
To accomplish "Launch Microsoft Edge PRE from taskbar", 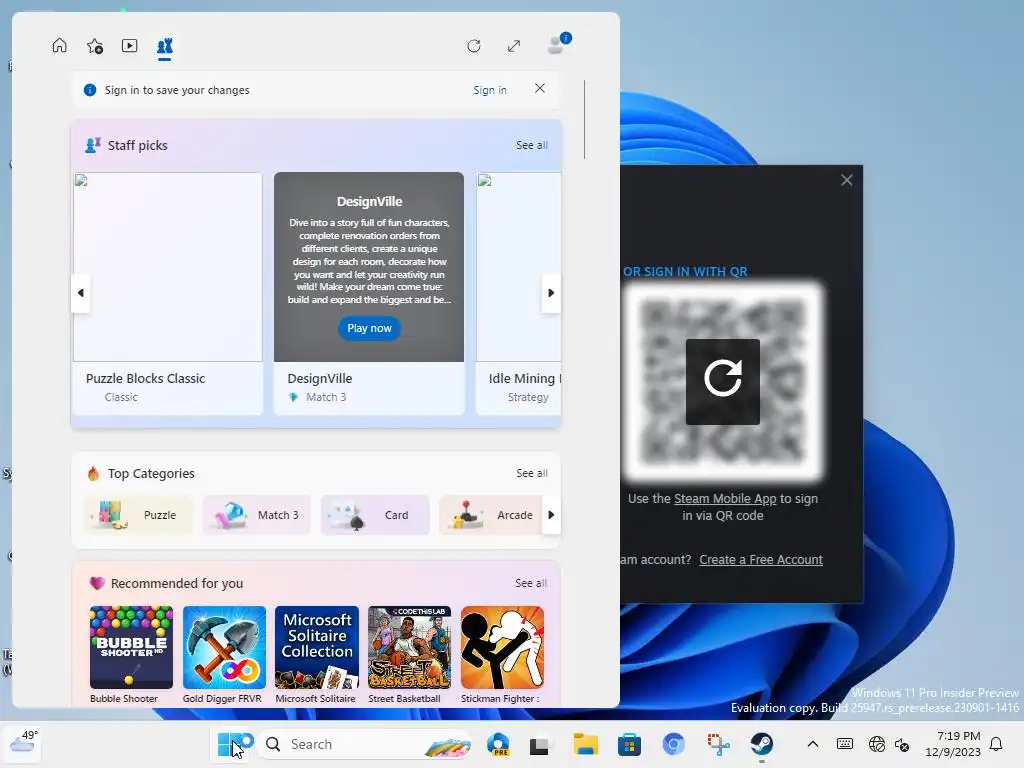I will coord(498,744).
